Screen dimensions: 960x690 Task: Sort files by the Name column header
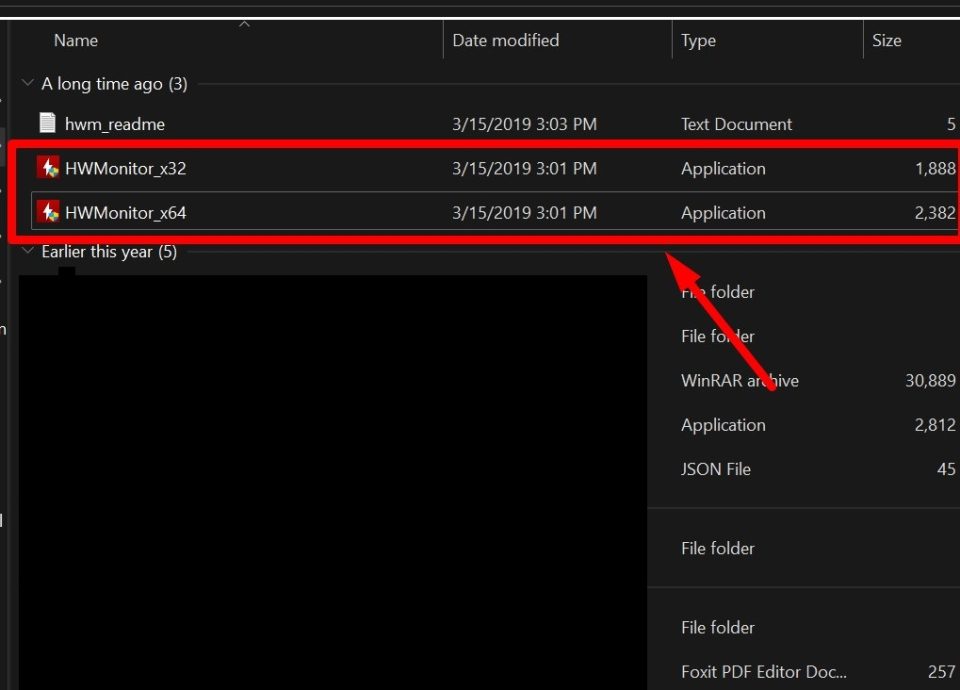click(x=75, y=41)
